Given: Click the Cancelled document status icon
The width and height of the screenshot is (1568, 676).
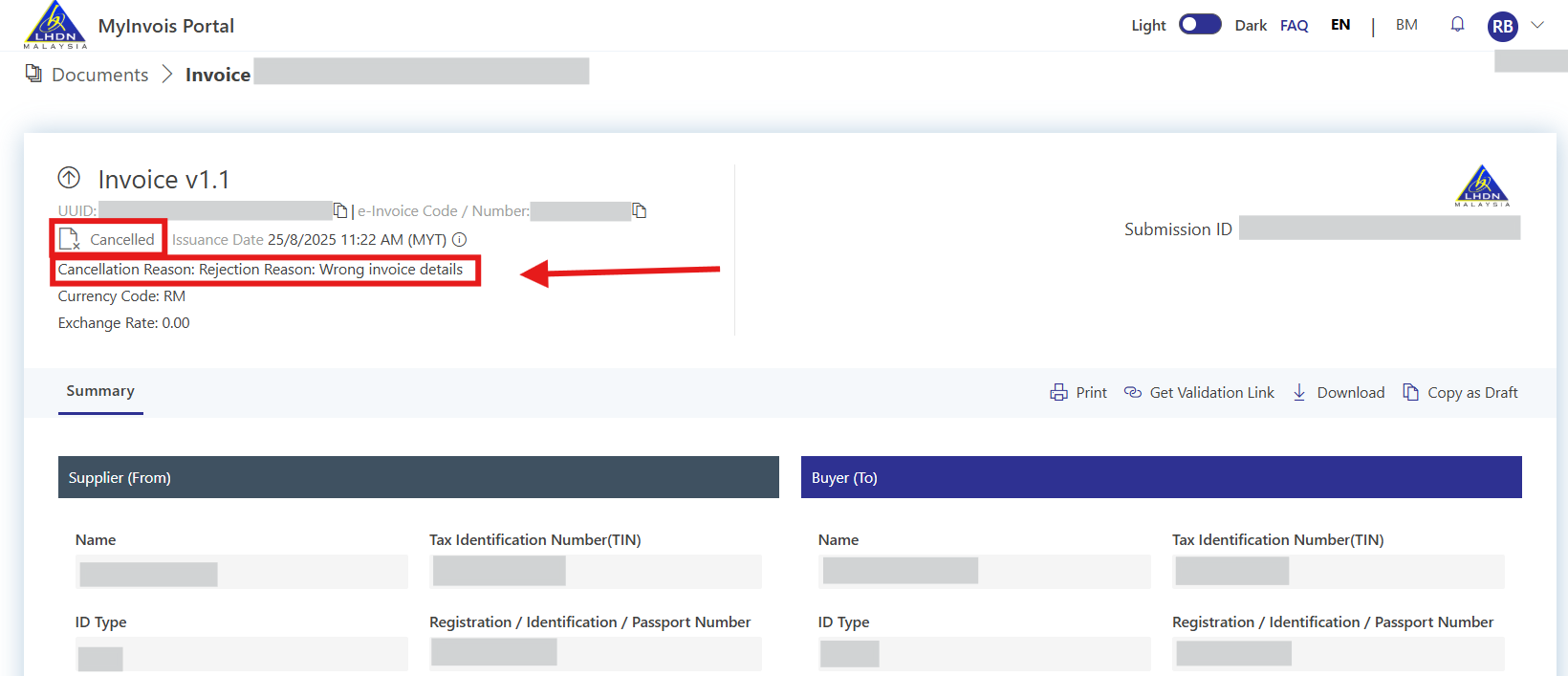Looking at the screenshot, I should point(70,239).
